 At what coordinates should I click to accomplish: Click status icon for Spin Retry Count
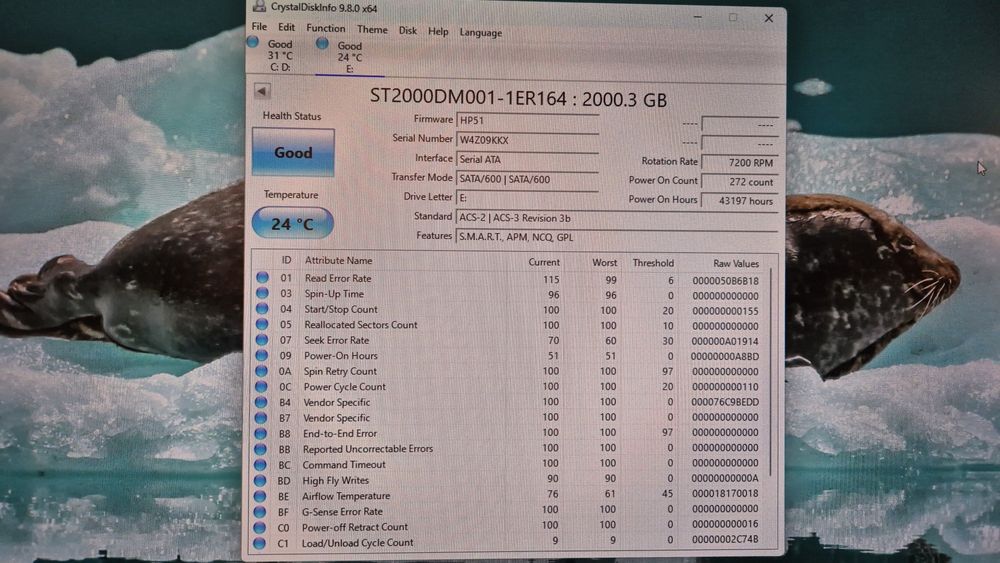coord(261,370)
